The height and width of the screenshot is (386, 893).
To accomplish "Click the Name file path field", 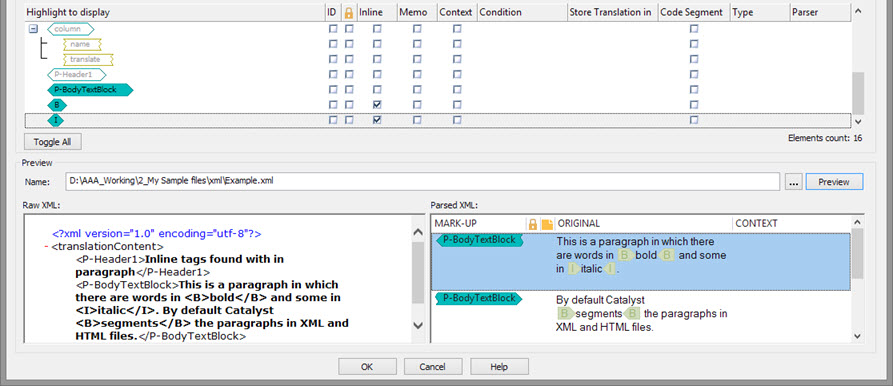I will coord(422,182).
